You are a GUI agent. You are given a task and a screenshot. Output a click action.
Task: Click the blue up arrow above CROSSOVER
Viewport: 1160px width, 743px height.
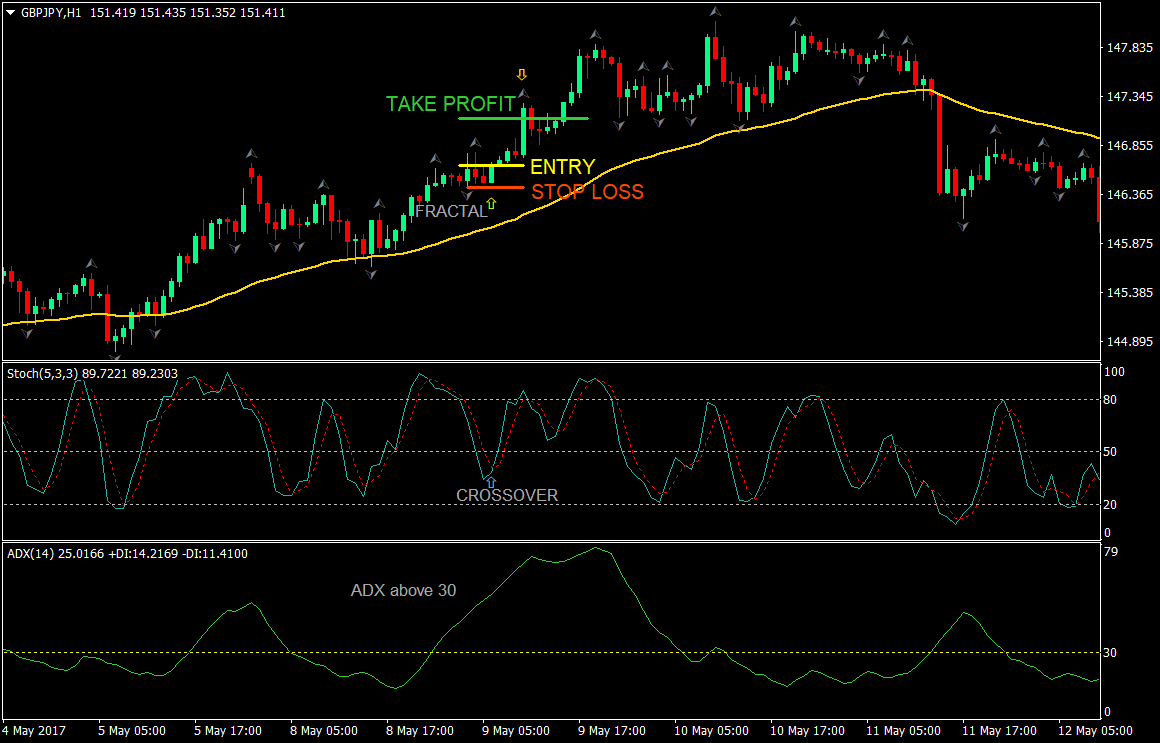490,482
